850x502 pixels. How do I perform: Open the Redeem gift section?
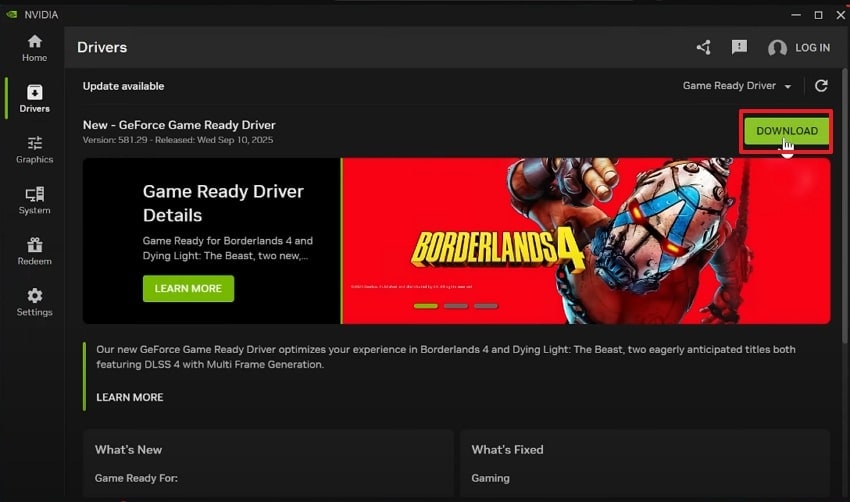coord(34,251)
